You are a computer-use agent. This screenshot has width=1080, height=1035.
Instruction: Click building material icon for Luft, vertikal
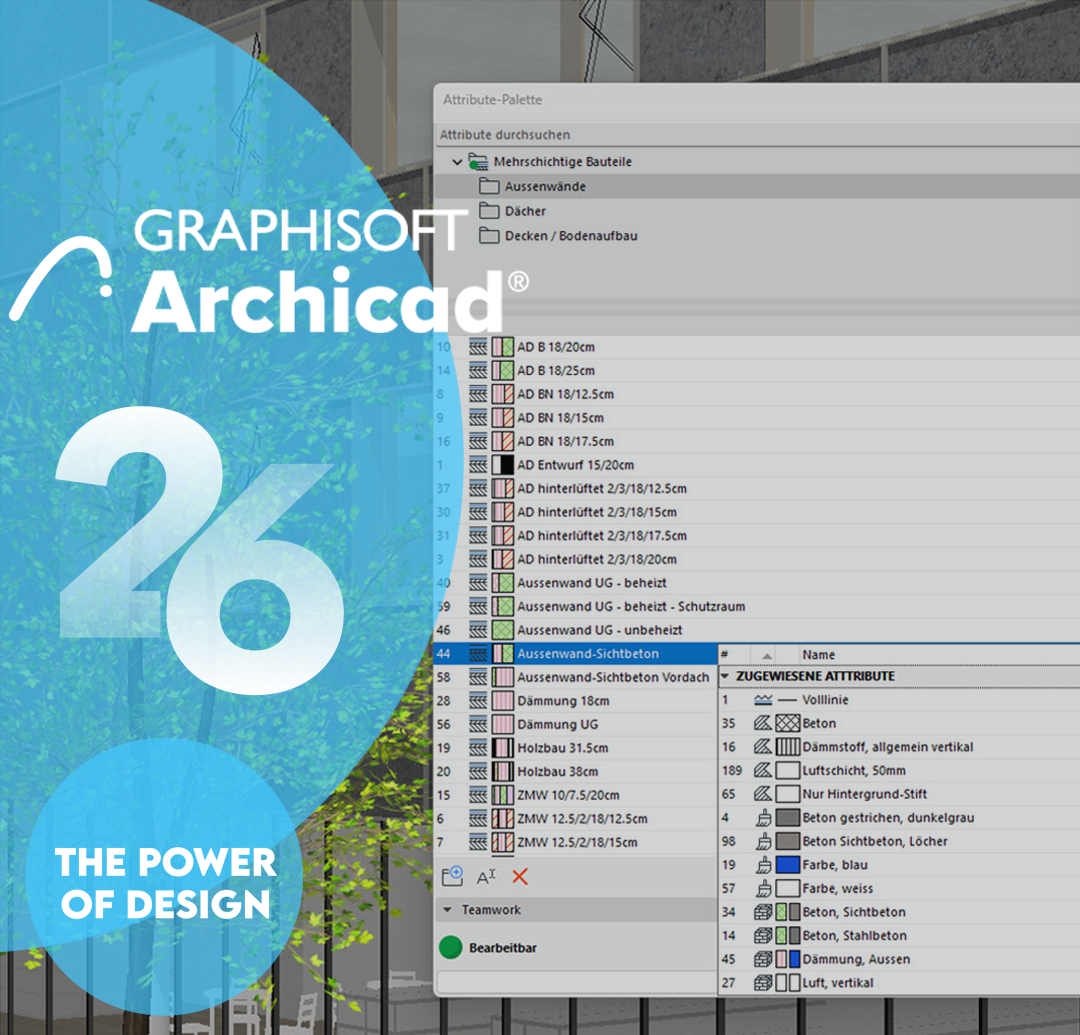click(x=762, y=983)
